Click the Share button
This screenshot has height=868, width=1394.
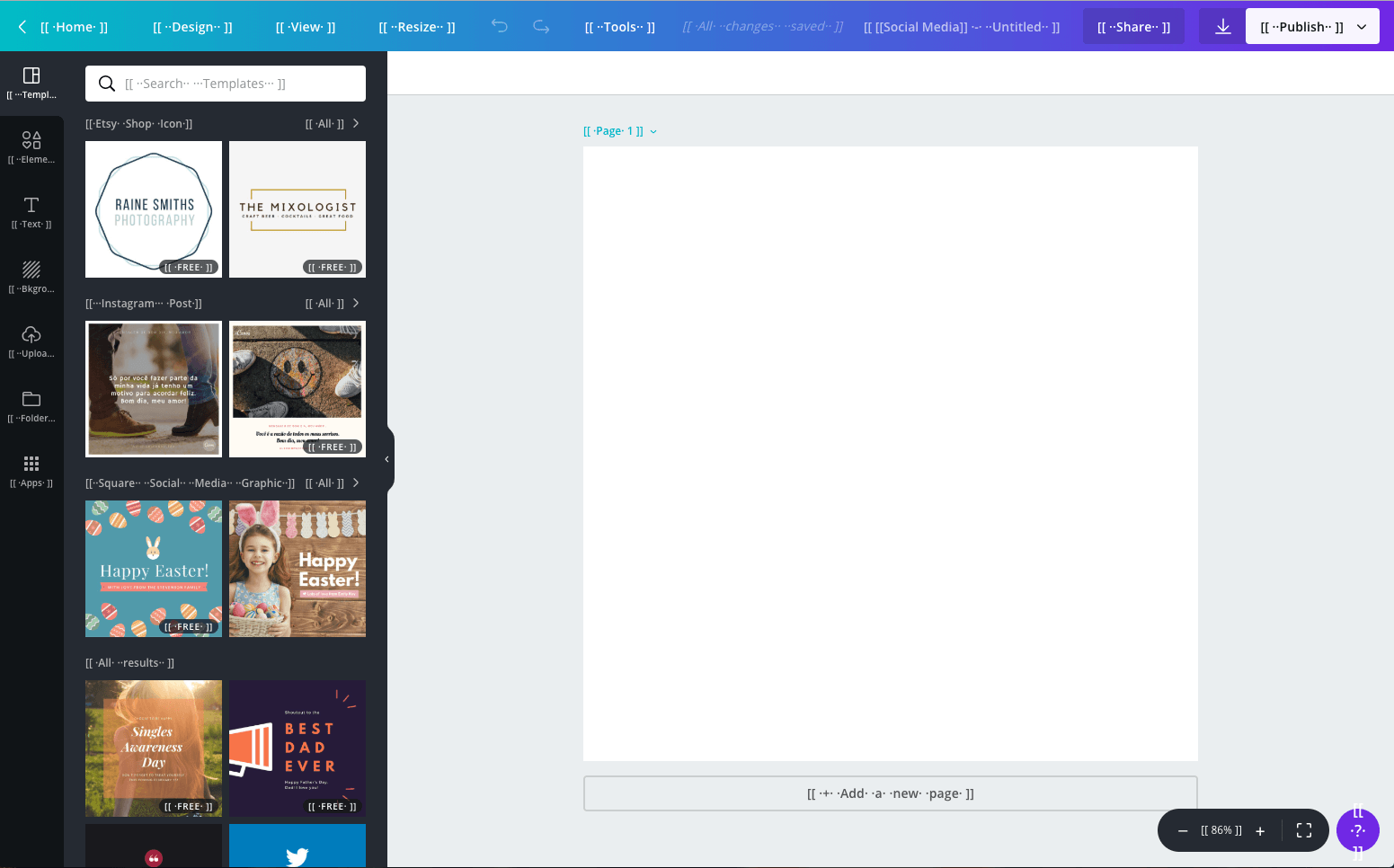(1133, 26)
